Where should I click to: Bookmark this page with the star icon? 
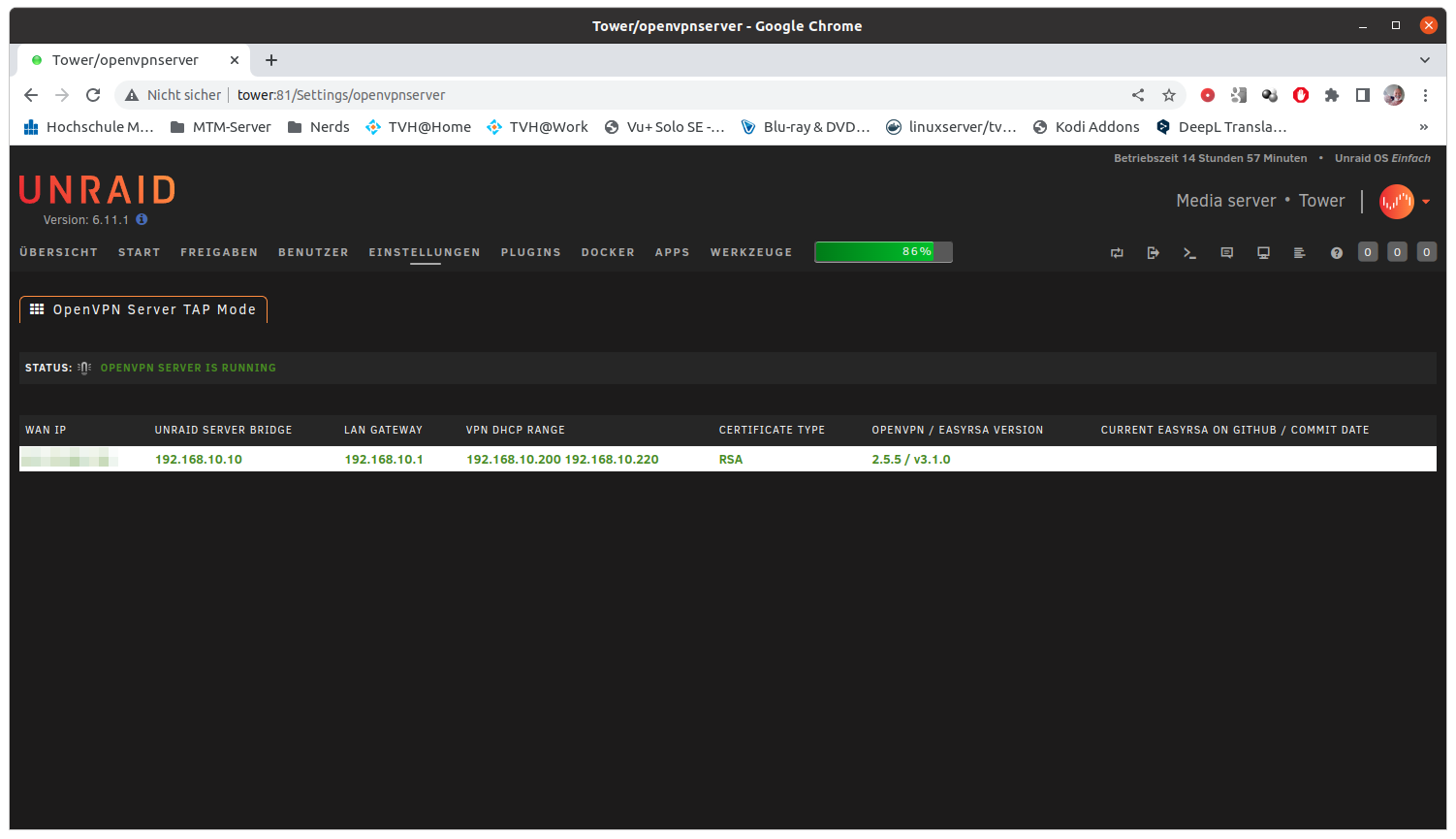click(1169, 95)
